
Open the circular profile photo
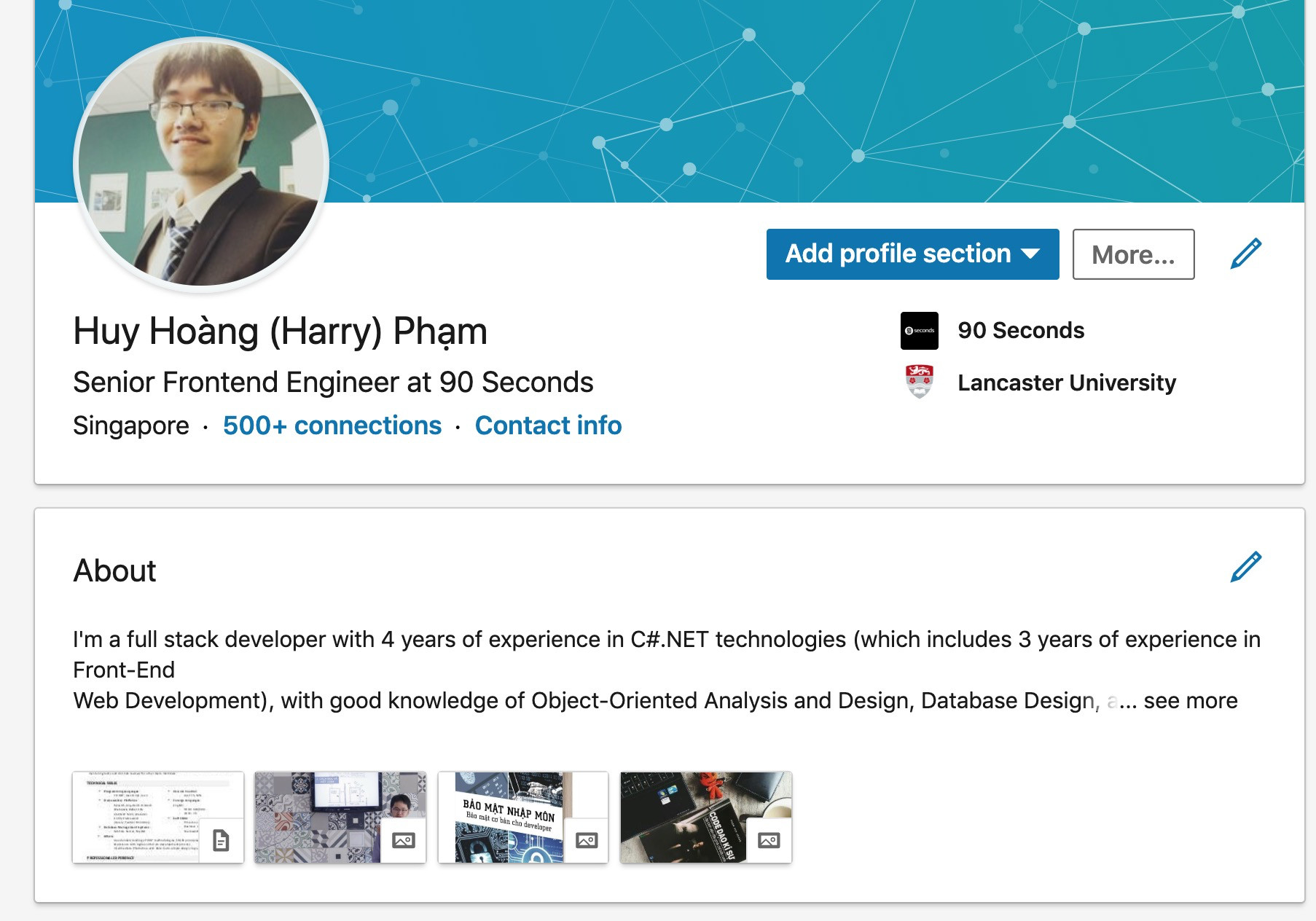coord(201,165)
